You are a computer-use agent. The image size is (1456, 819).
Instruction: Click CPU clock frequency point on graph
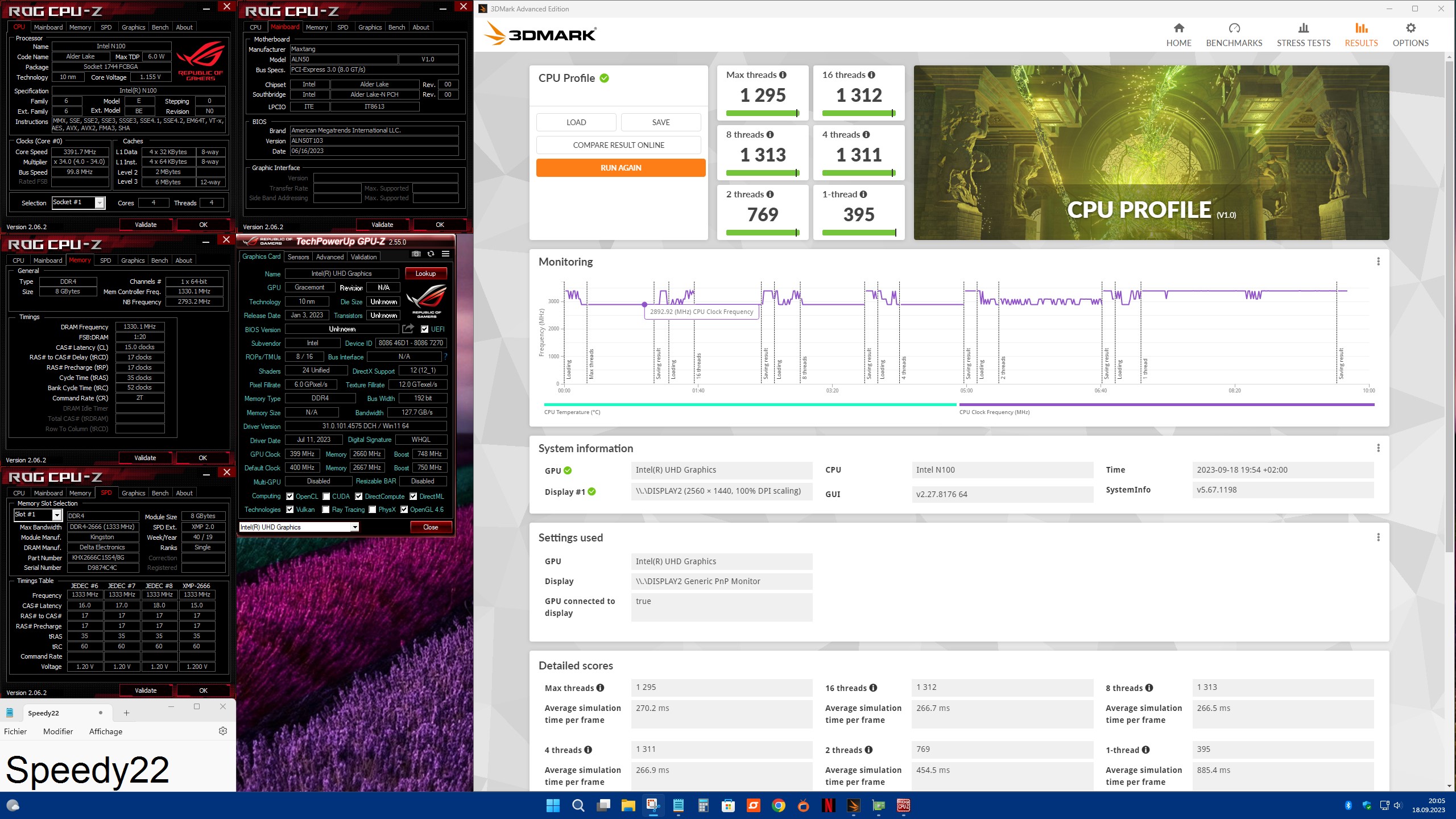pos(644,304)
